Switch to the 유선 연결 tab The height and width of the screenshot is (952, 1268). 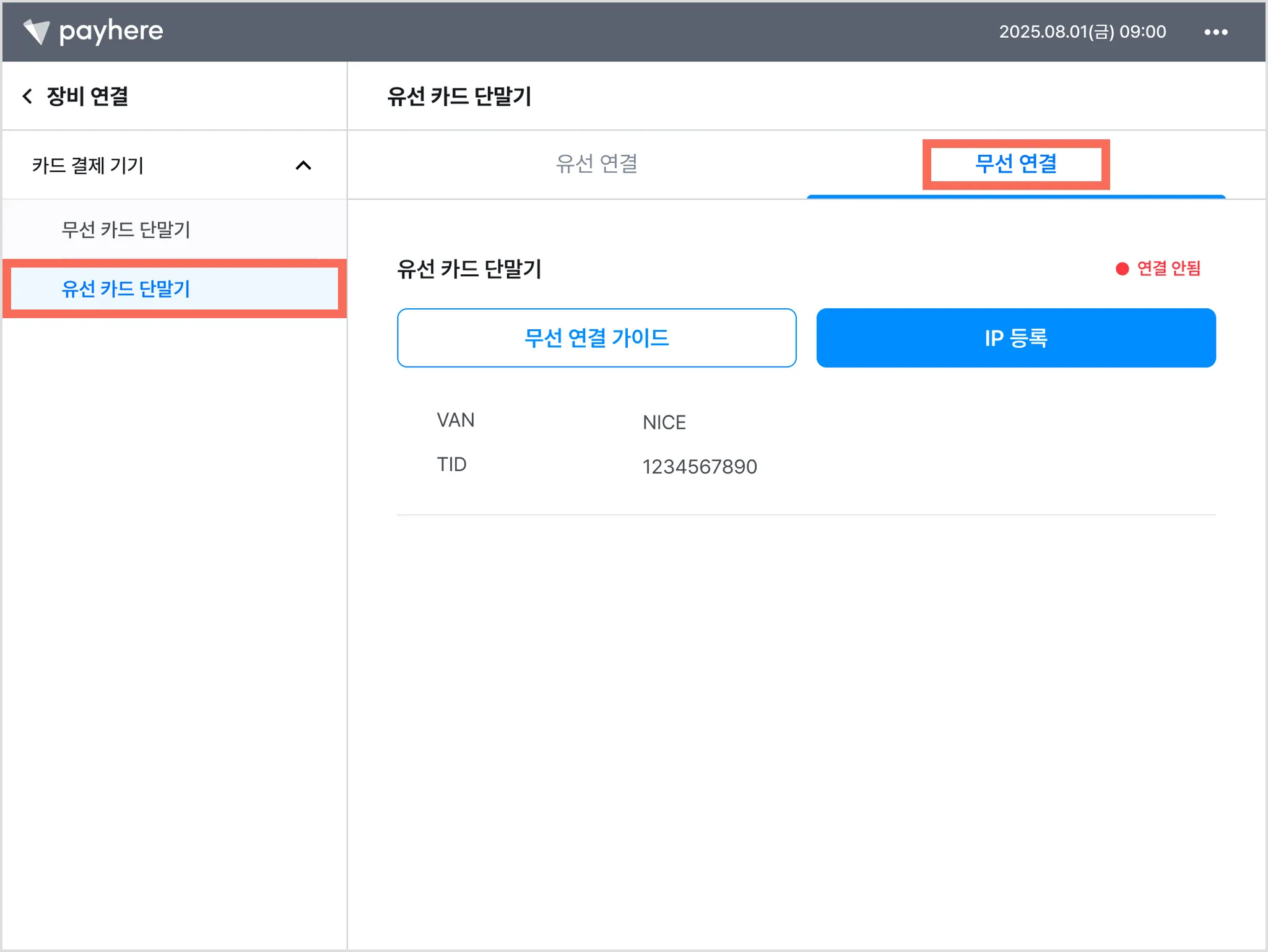(596, 164)
